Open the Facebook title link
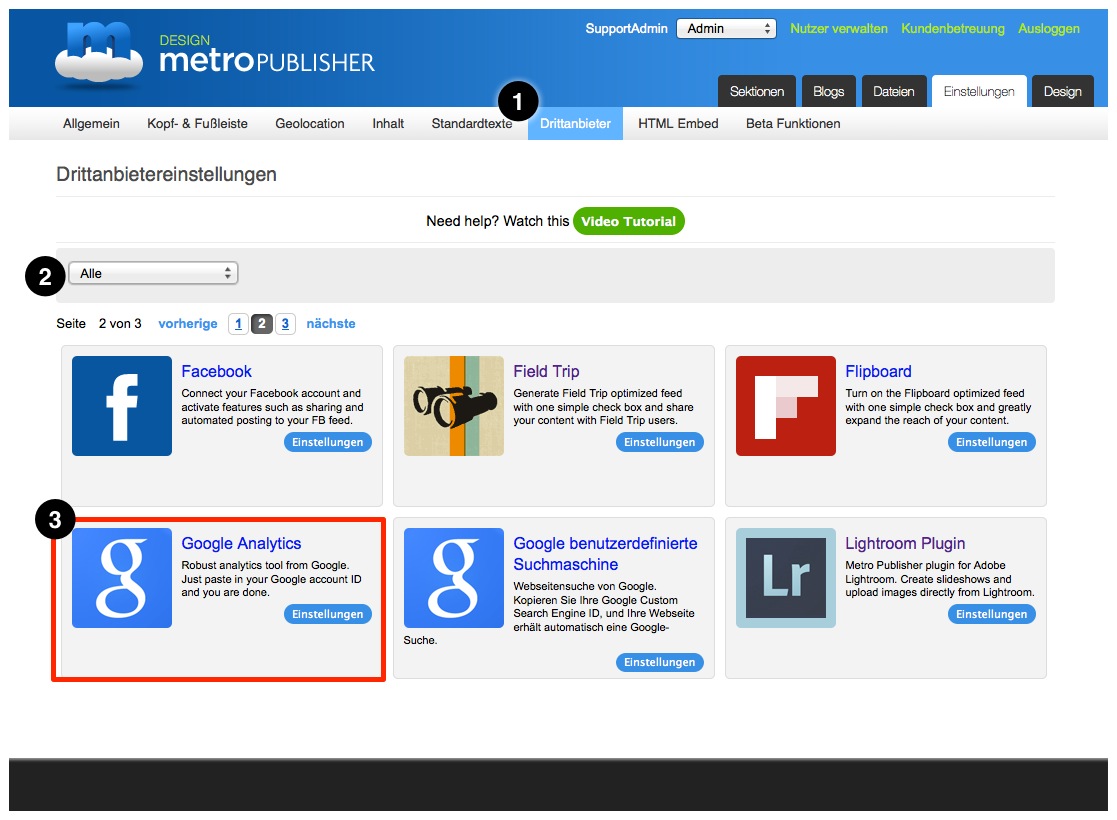Image resolution: width=1117 pixels, height=820 pixels. coord(217,371)
